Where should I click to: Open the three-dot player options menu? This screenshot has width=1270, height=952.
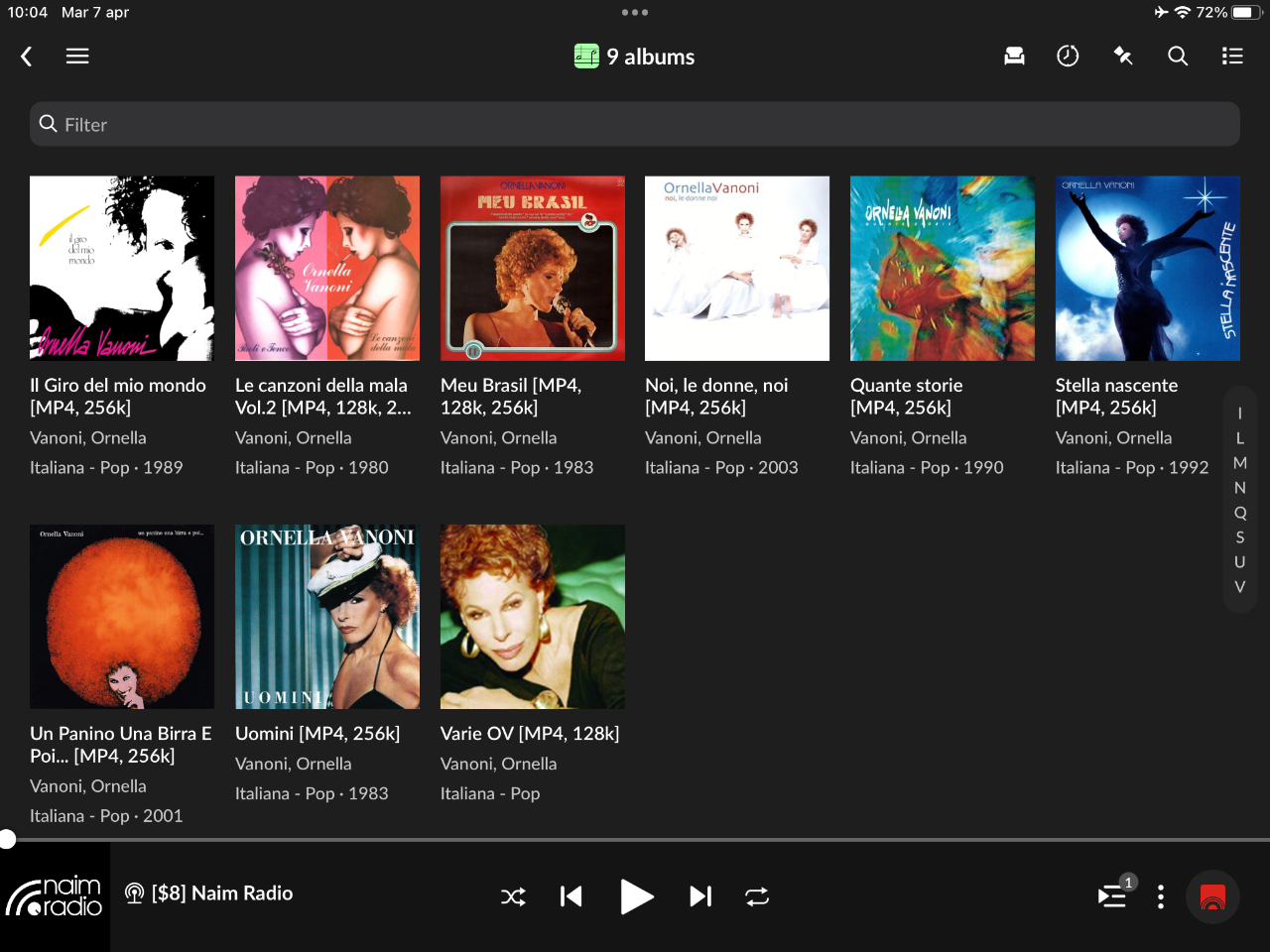pos(1161,896)
